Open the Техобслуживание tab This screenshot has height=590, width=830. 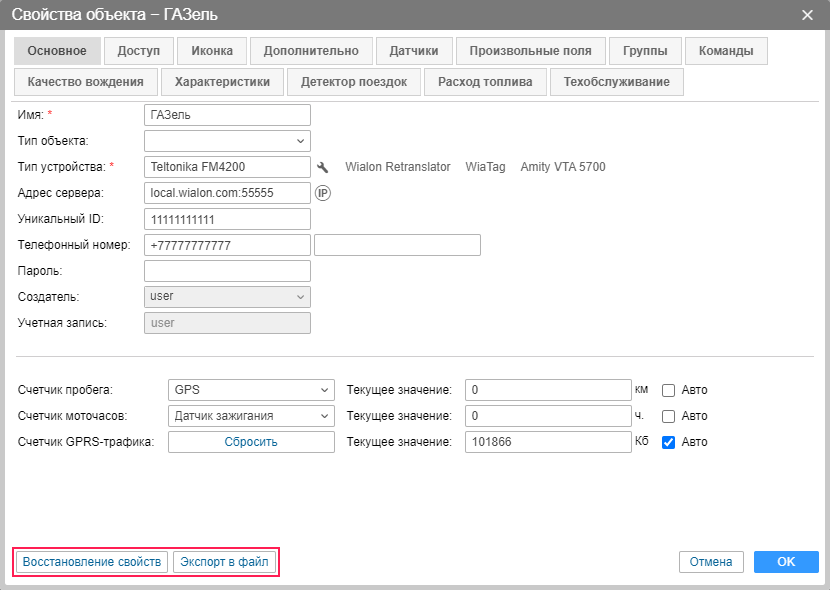pyautogui.click(x=616, y=82)
